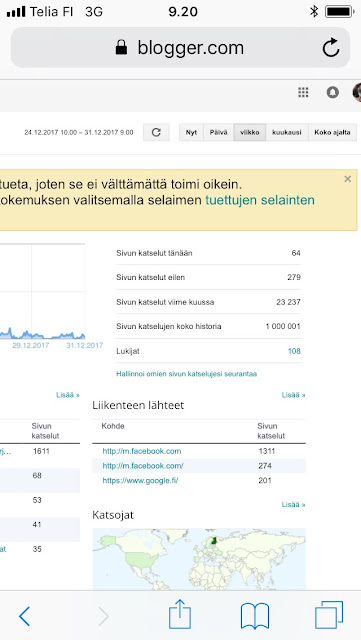
Task: Click the 274 page views cell
Action: tap(265, 466)
